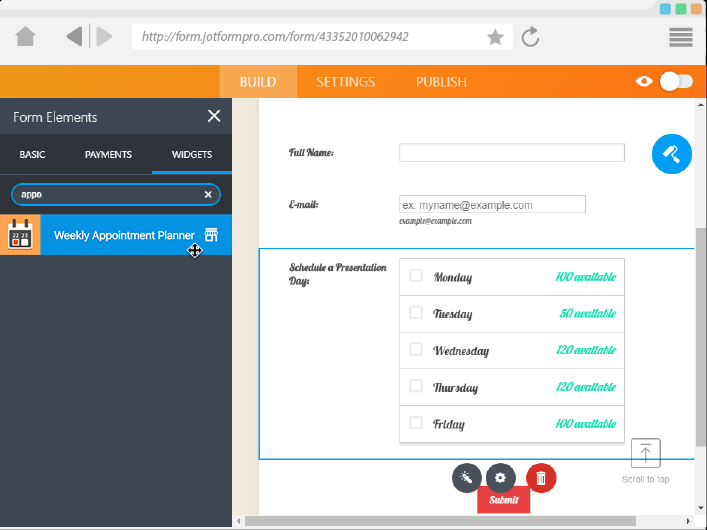This screenshot has height=530, width=707.
Task: Click the Scroll to top button
Action: [x=645, y=453]
